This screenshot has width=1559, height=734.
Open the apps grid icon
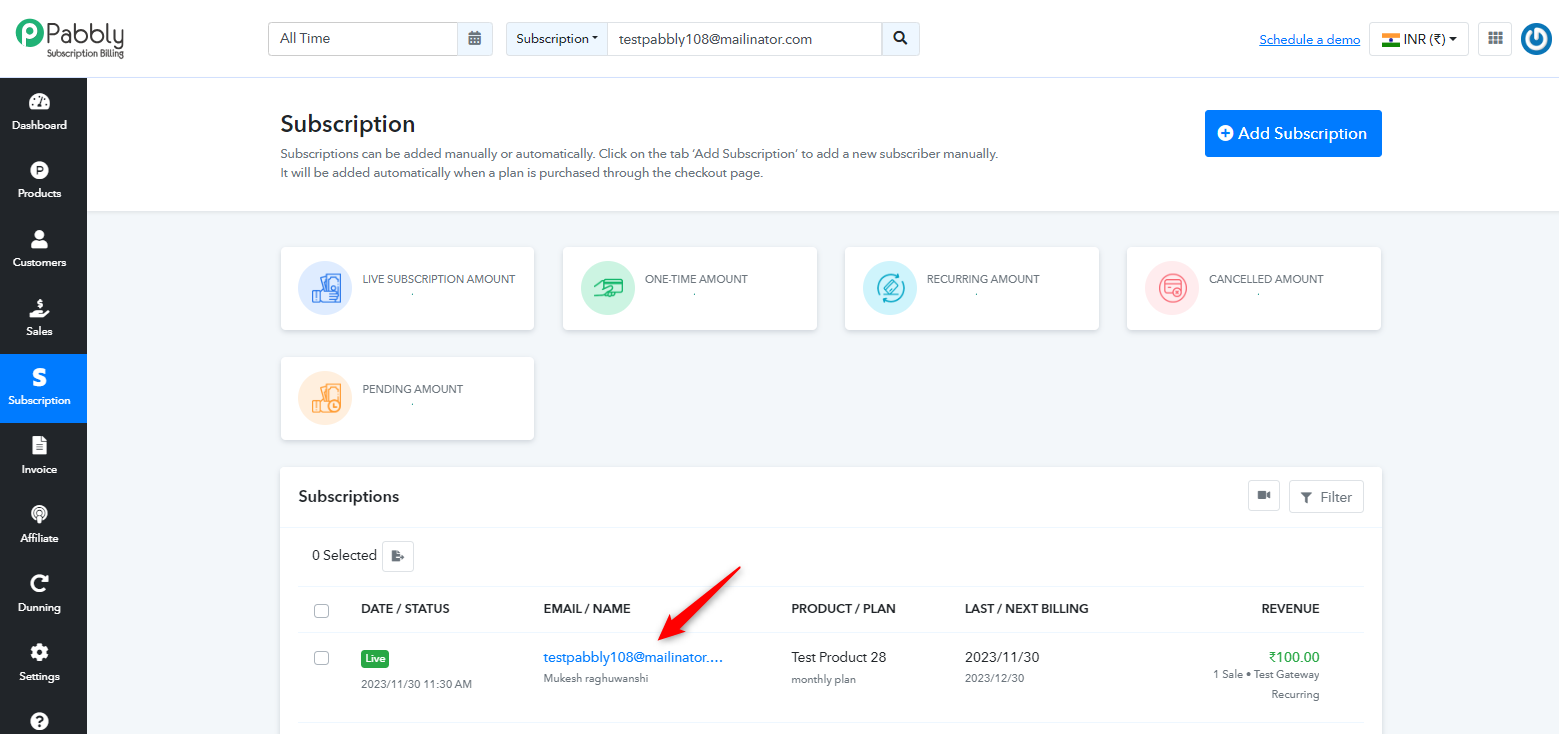pos(1495,39)
